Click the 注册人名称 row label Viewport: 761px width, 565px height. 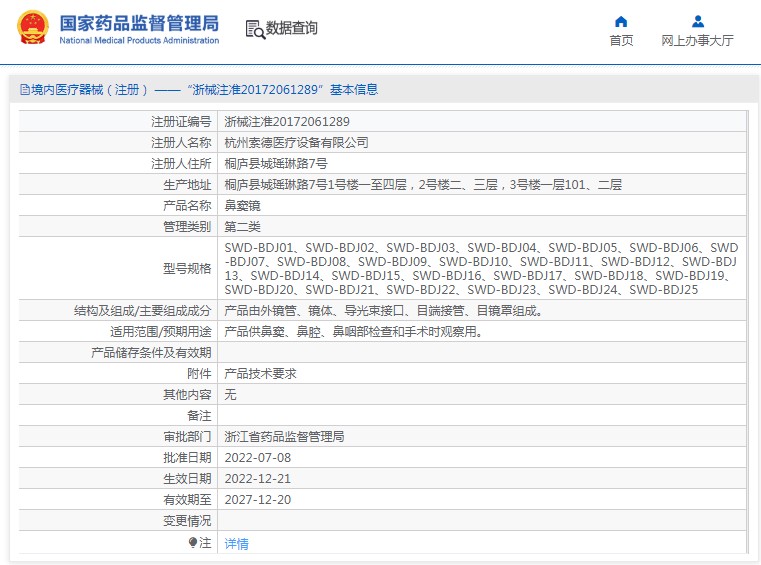[181, 142]
